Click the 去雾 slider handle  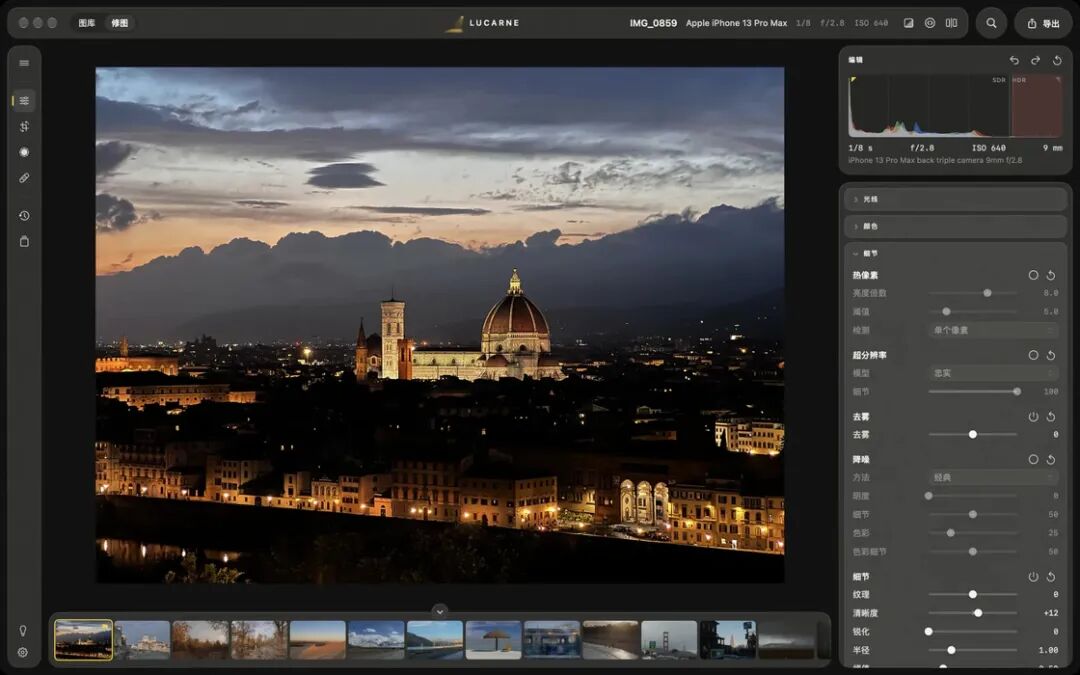973,435
